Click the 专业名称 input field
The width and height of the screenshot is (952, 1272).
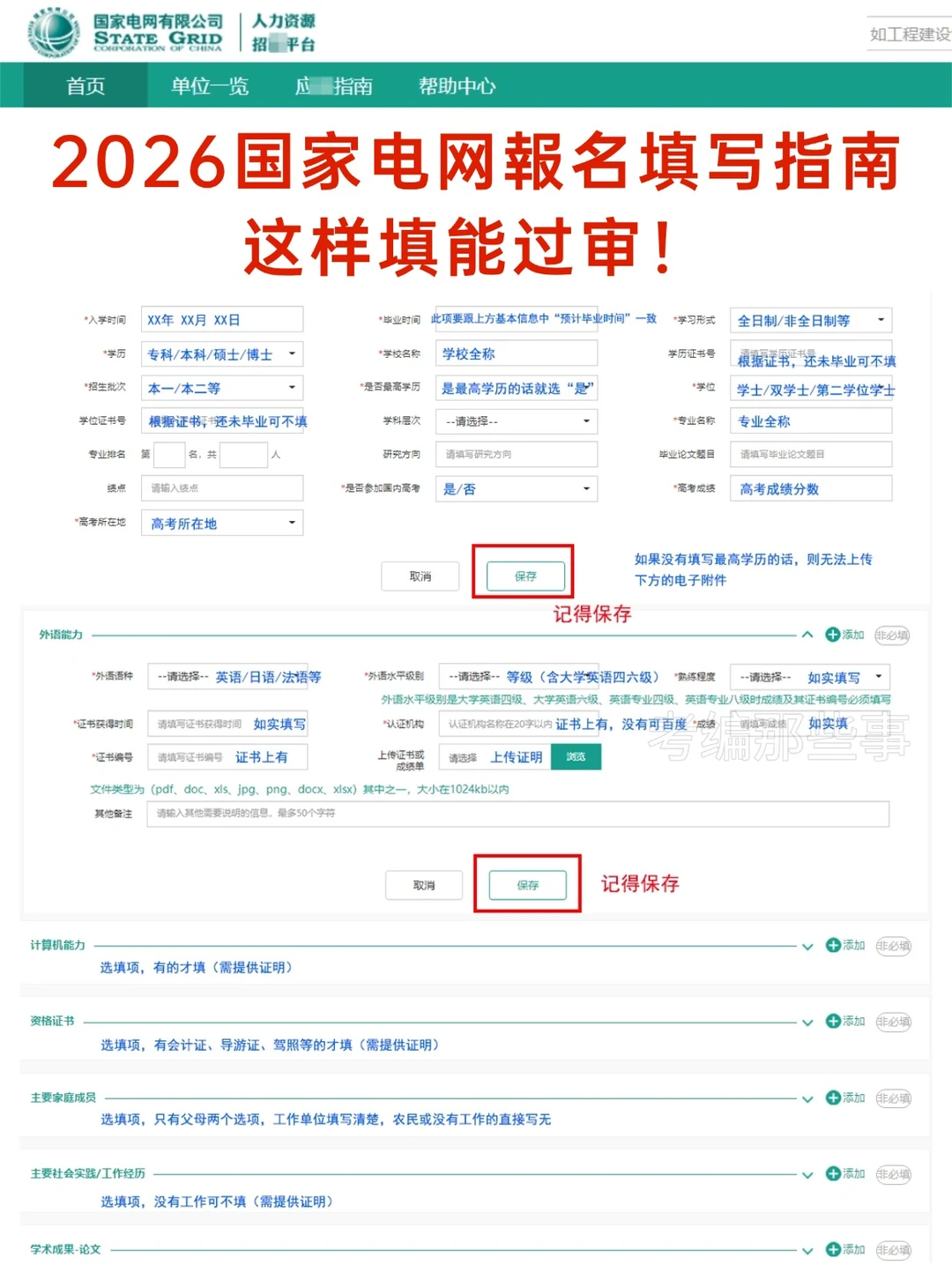[x=811, y=421]
